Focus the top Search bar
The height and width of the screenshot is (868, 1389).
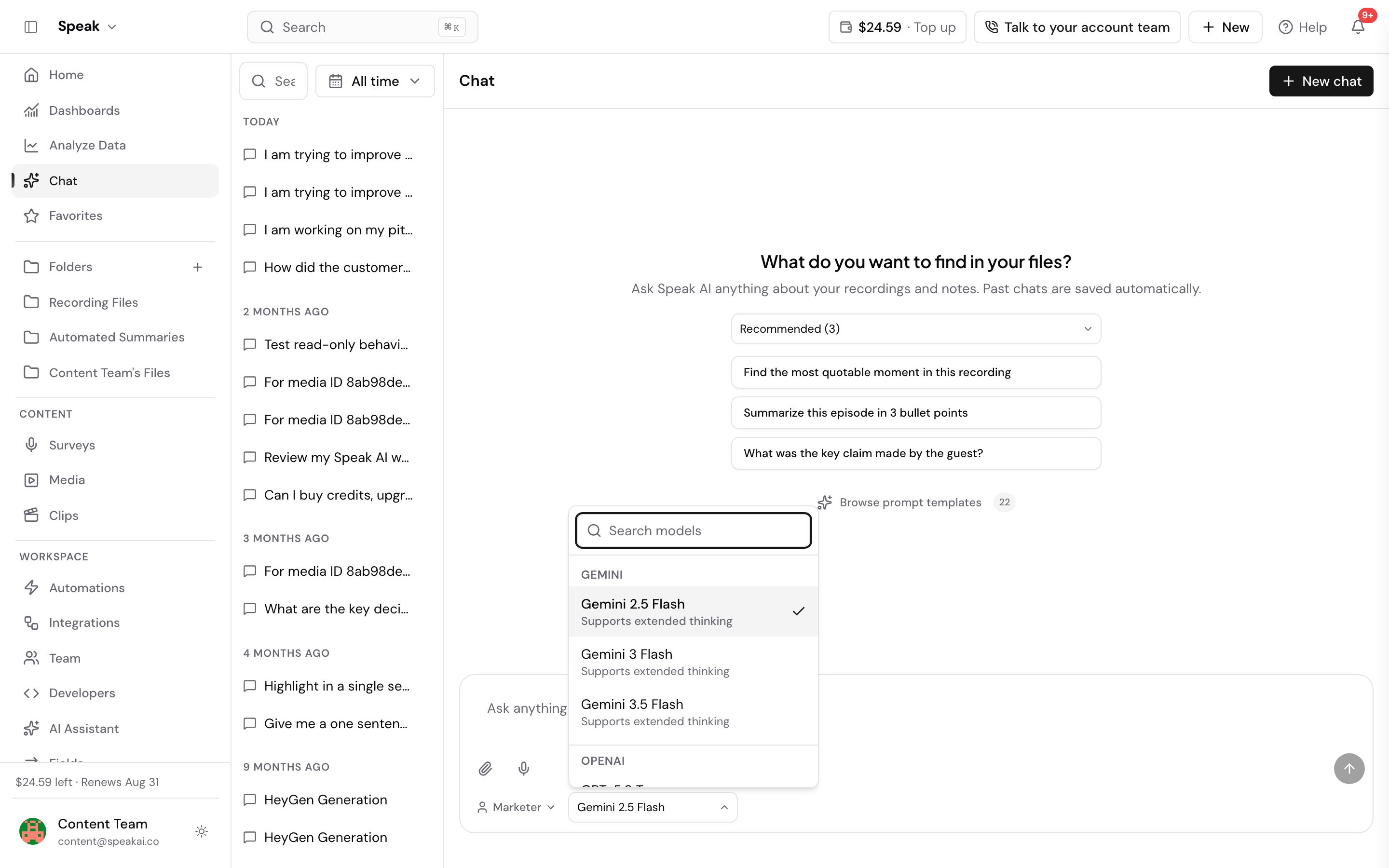pyautogui.click(x=362, y=27)
